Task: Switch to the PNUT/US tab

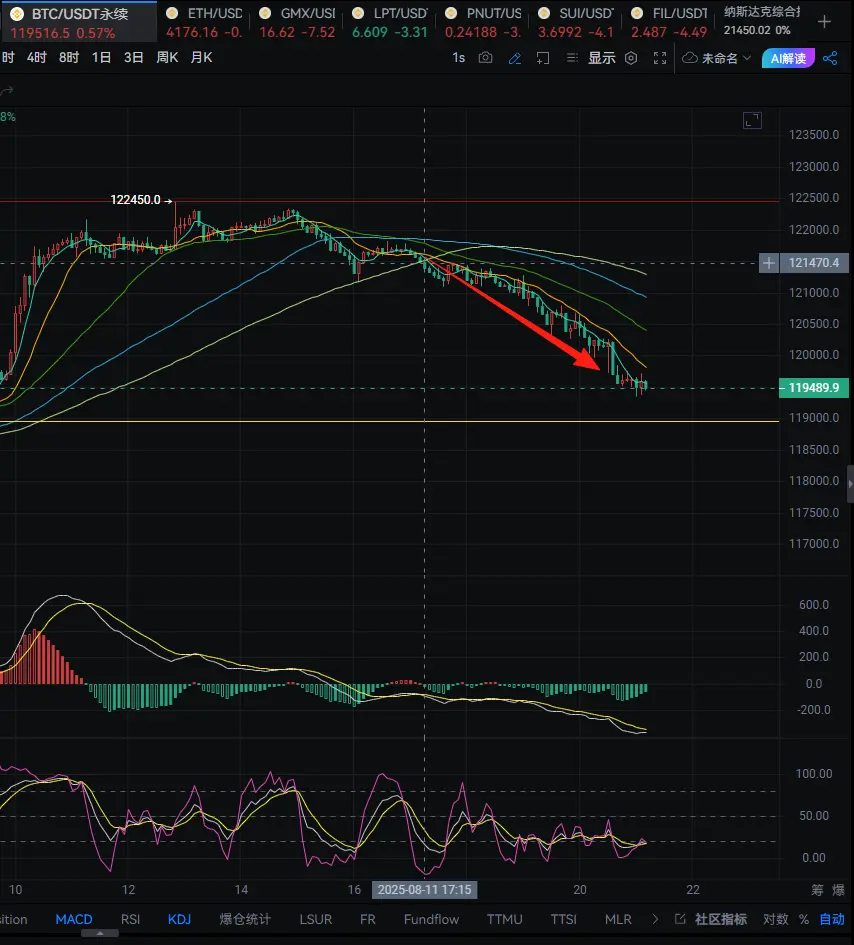Action: pos(482,22)
